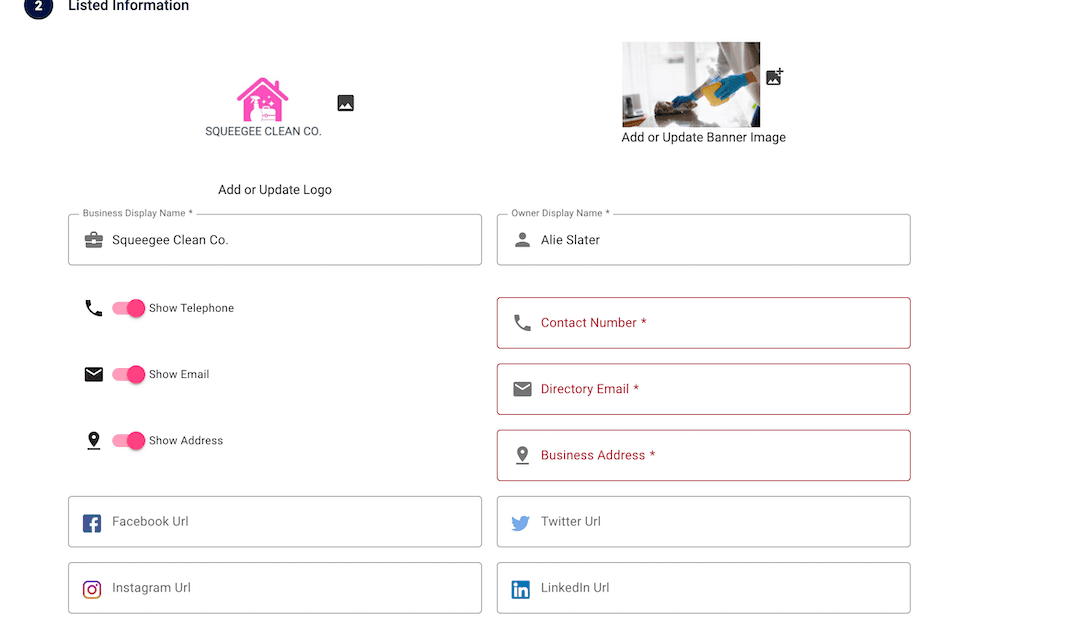Click the person icon in Owner Display Name

(522, 240)
